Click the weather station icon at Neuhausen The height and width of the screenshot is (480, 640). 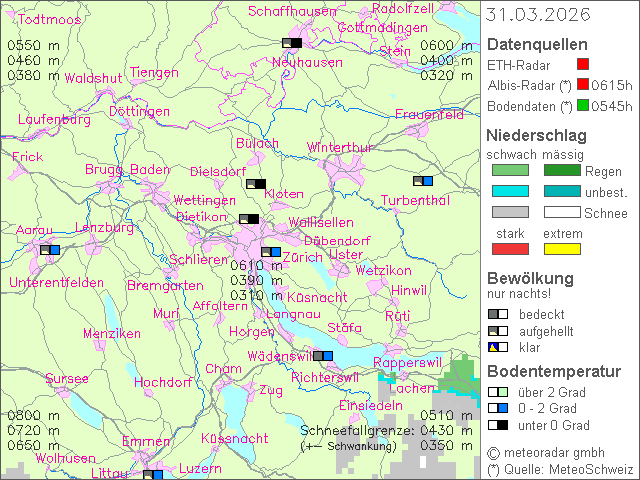pos(291,43)
